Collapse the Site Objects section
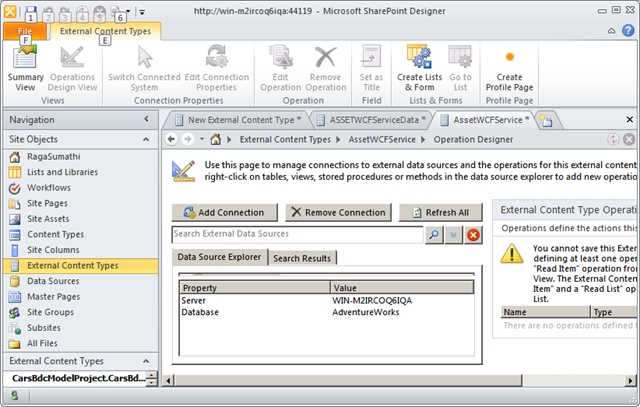Screen dimensions: 640x407 point(146,139)
